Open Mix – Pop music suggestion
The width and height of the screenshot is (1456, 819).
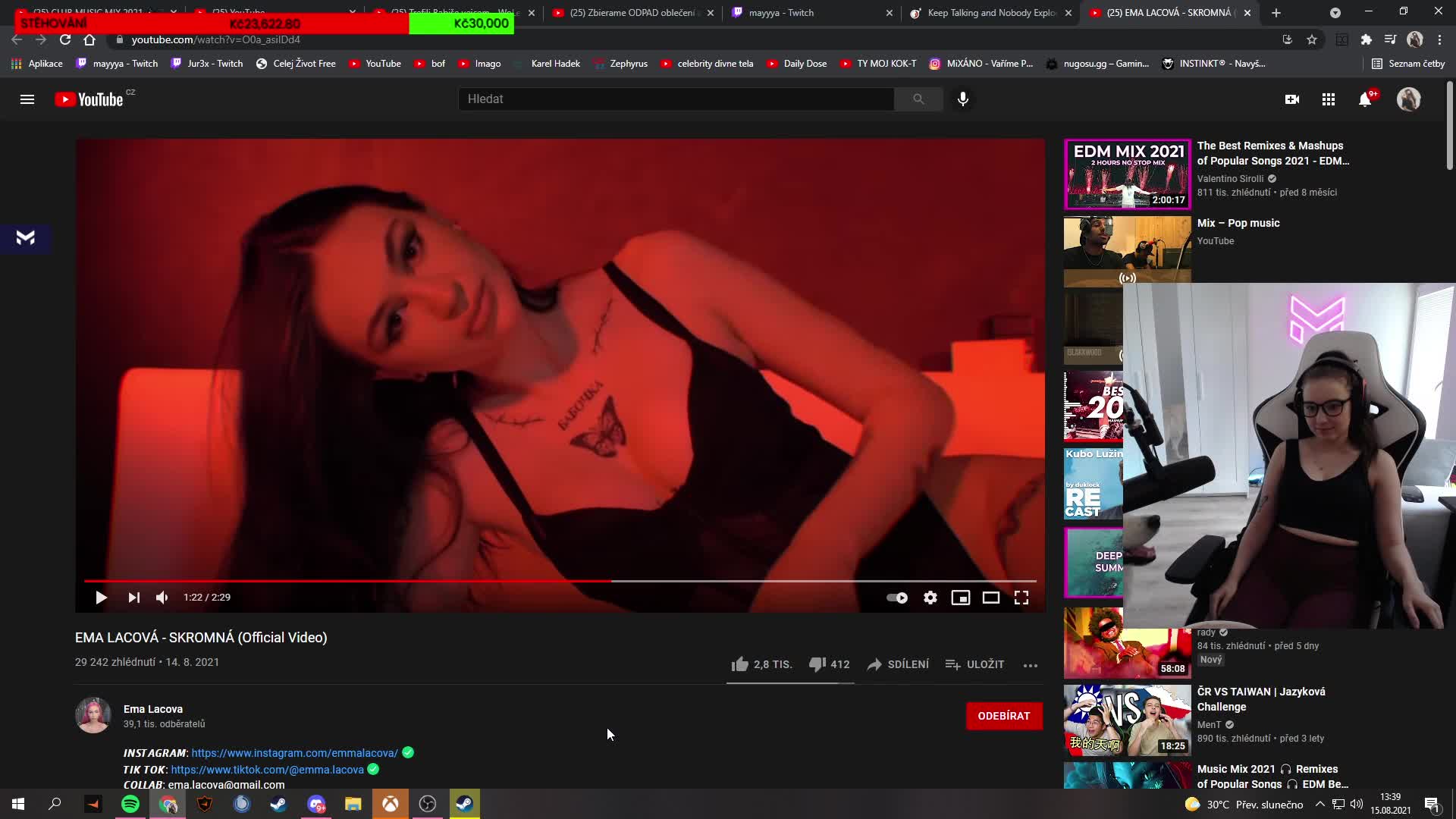(1238, 223)
